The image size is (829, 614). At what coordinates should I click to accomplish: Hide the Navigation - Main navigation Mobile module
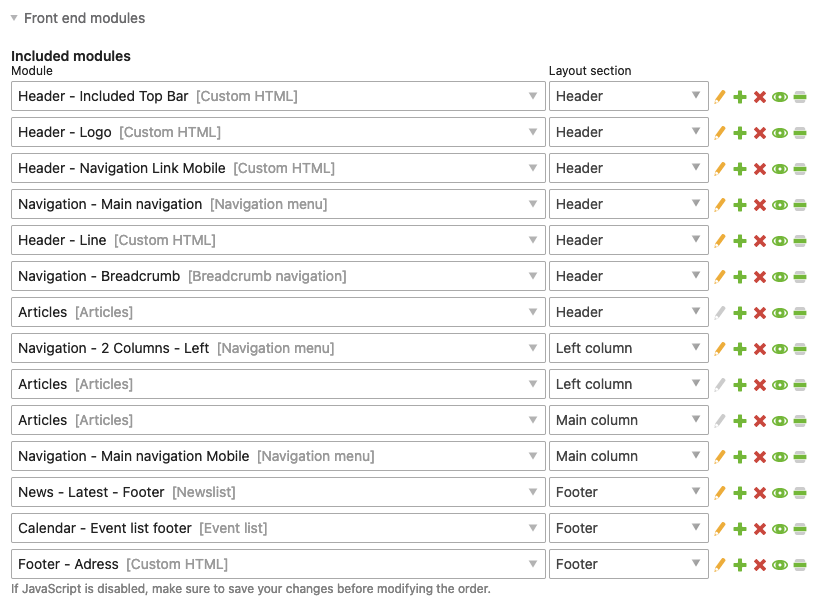(x=780, y=456)
